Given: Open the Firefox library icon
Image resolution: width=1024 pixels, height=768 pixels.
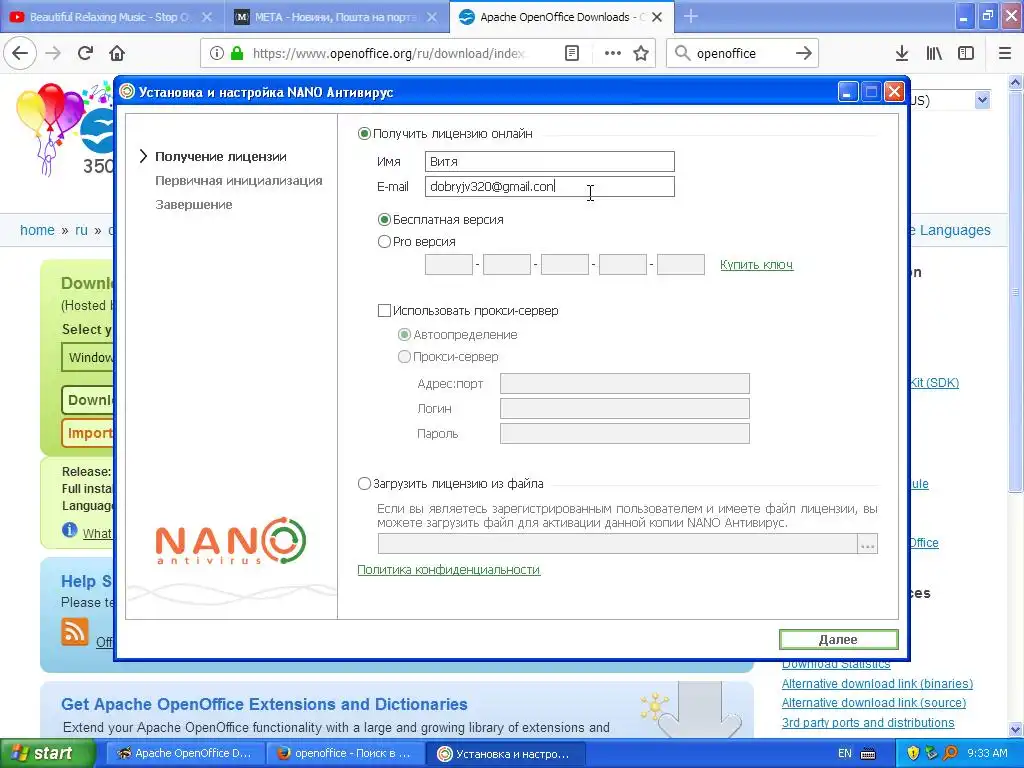Looking at the screenshot, I should tap(934, 53).
